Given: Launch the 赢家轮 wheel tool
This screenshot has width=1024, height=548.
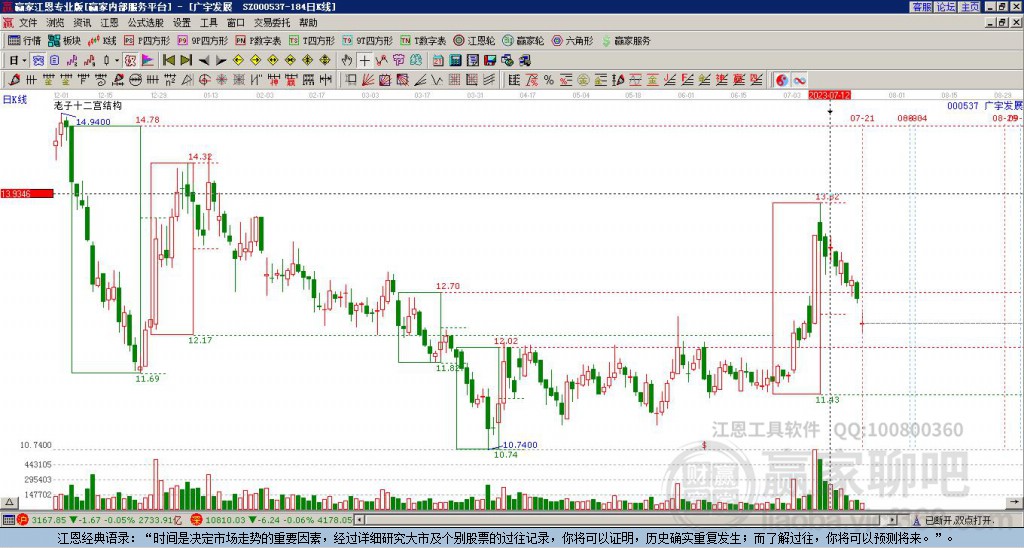Looking at the screenshot, I should click(x=523, y=40).
